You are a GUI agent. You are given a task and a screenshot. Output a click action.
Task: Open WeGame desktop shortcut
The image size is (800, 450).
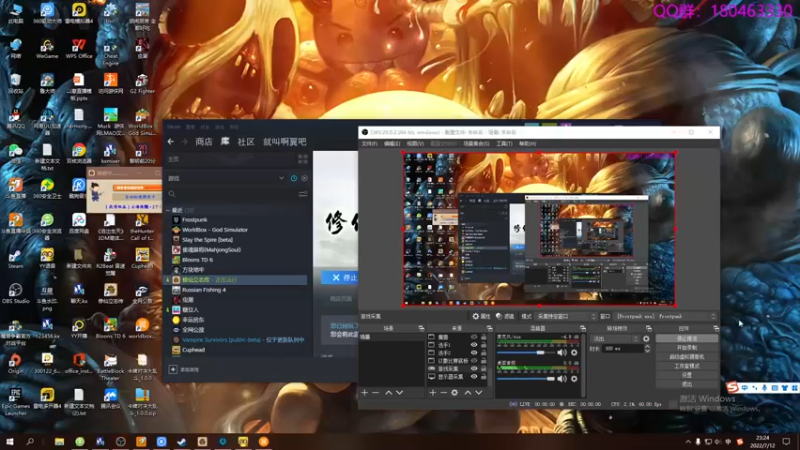tap(47, 49)
